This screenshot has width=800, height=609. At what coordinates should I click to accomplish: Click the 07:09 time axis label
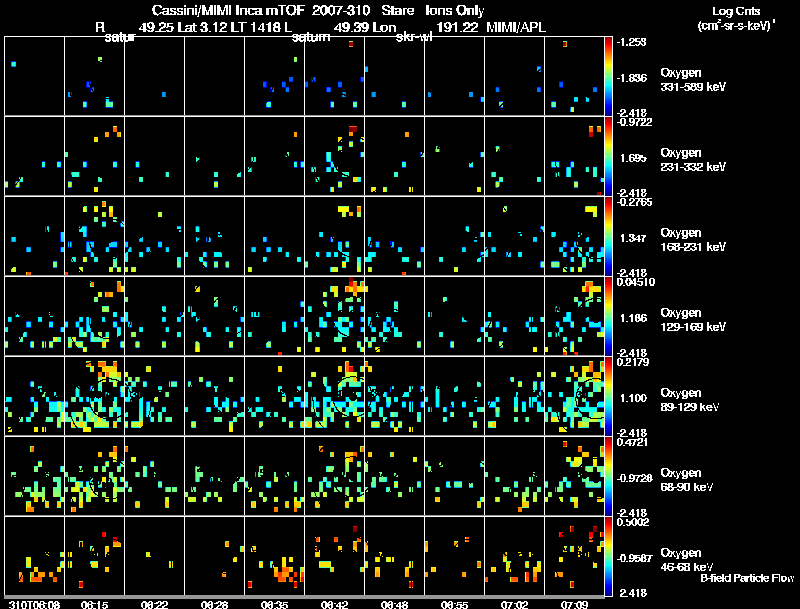click(x=574, y=604)
